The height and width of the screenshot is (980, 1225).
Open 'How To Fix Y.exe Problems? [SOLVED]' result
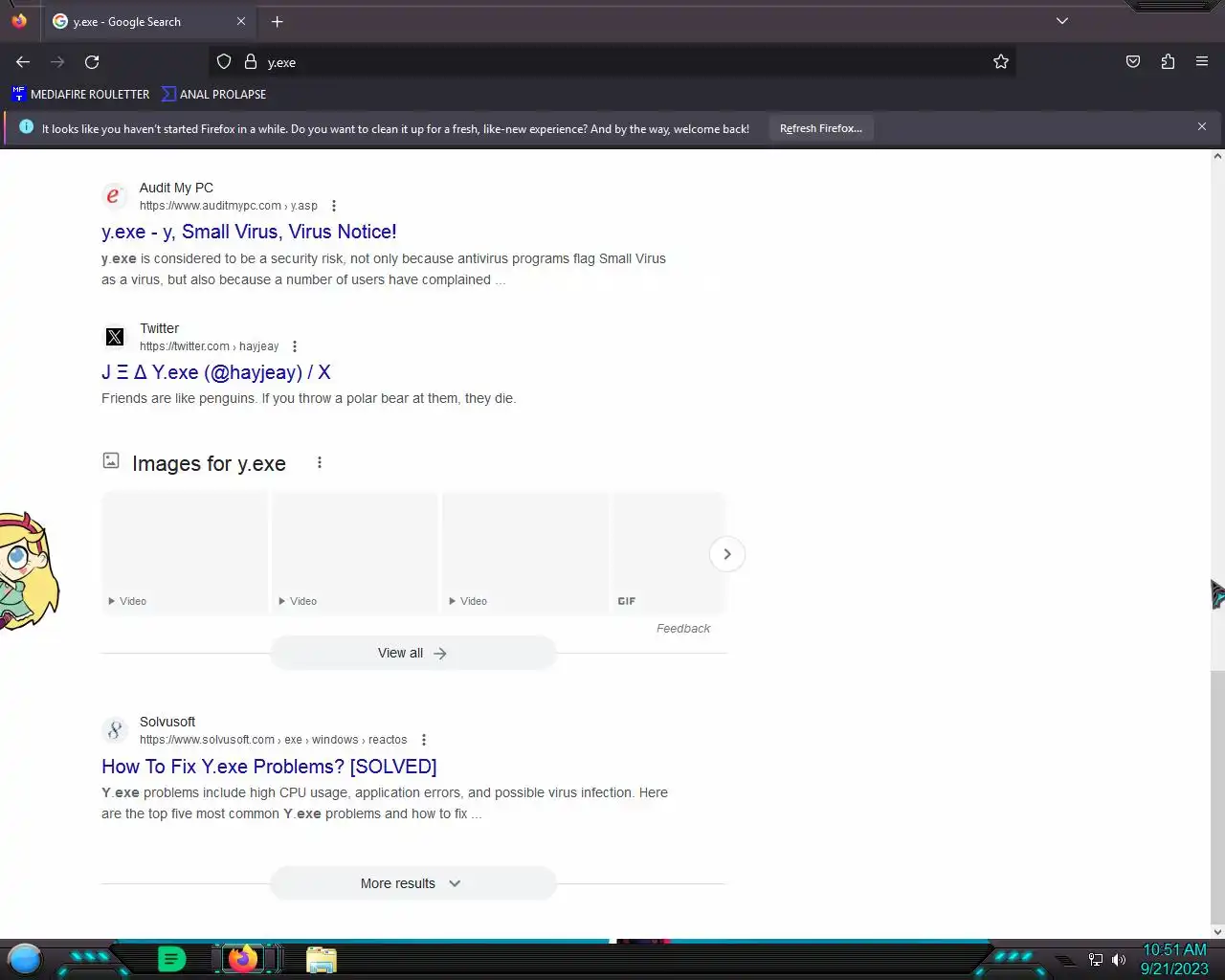(269, 767)
